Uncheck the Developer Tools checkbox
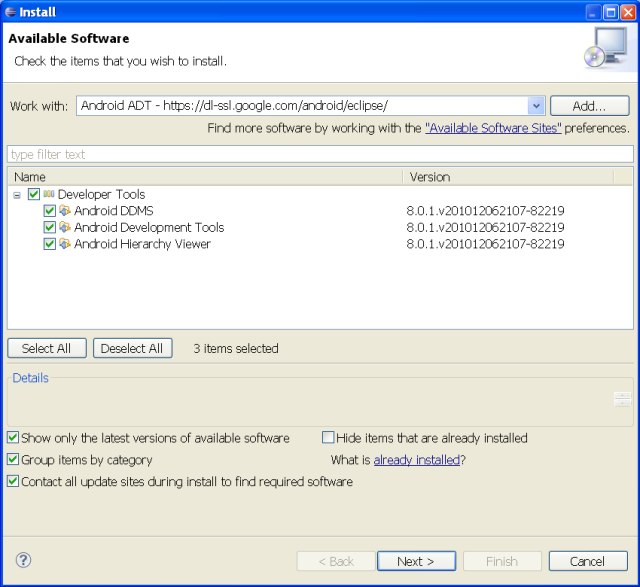Viewport: 640px width, 587px height. (34, 194)
